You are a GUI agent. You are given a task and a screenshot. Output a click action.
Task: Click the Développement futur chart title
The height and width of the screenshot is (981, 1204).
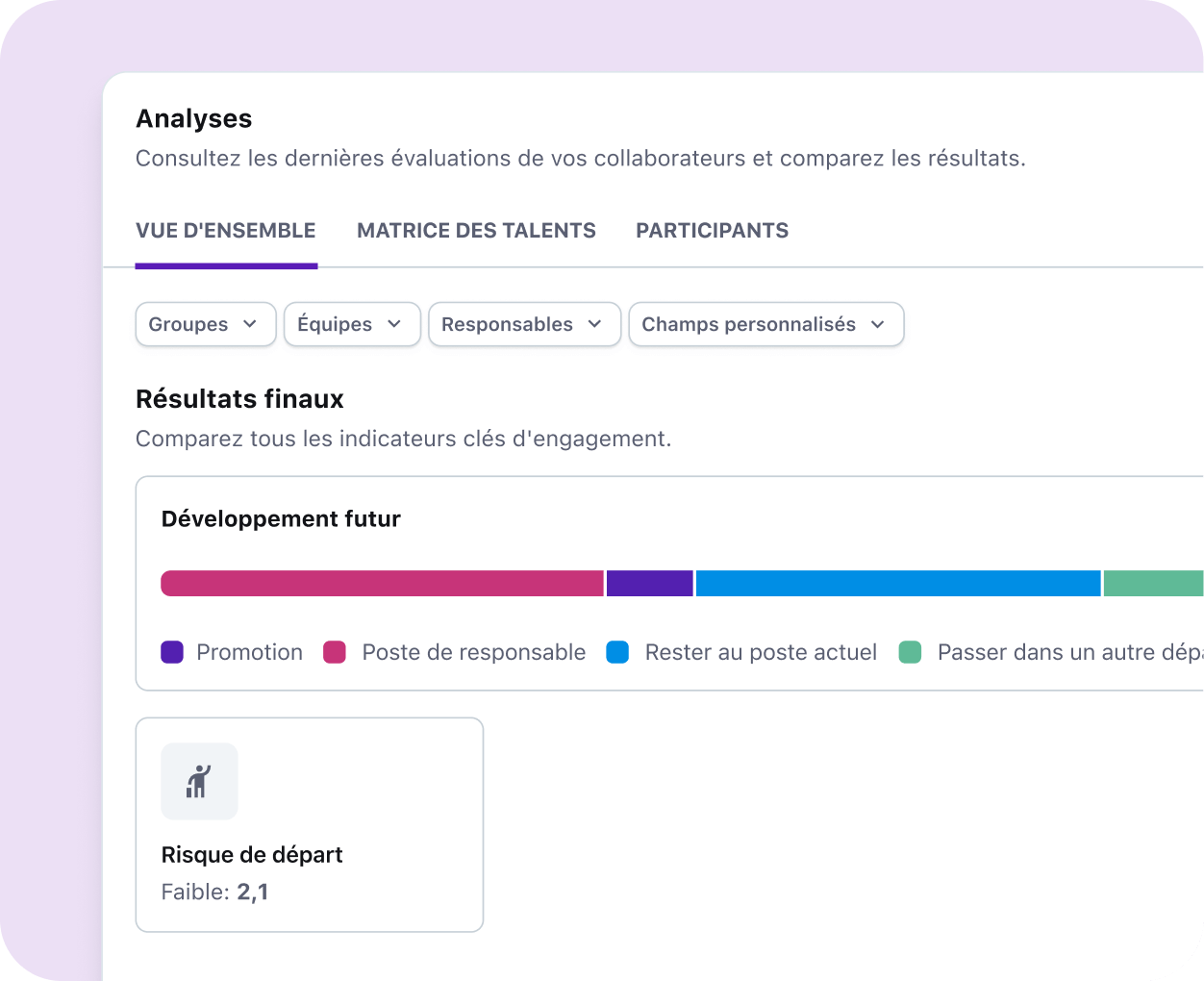[x=281, y=519]
